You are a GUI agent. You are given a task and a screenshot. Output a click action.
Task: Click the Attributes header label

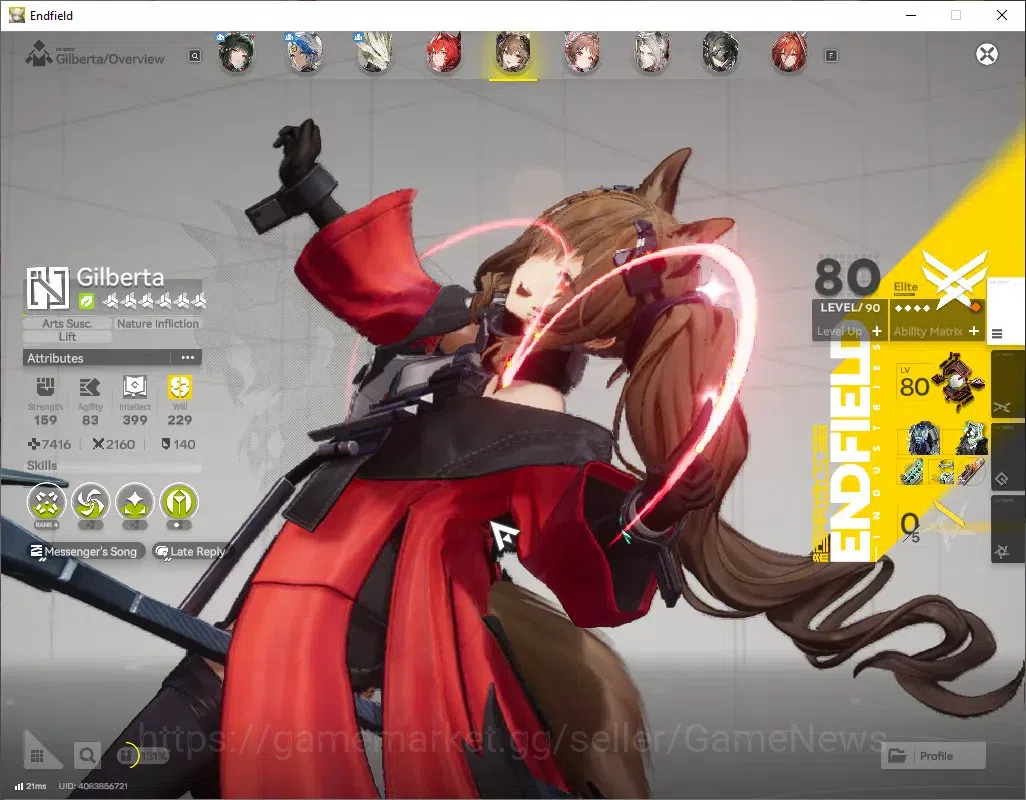click(x=56, y=358)
